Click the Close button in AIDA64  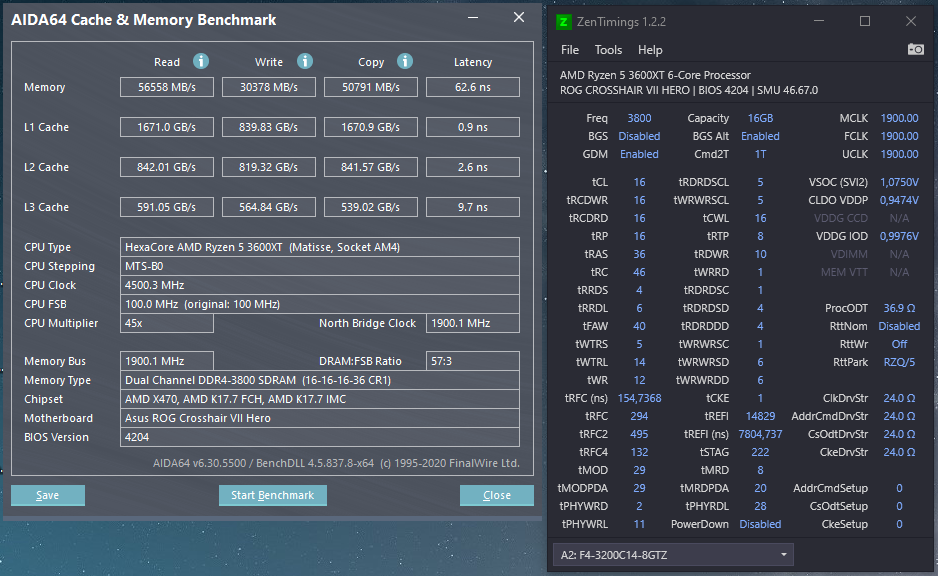497,495
